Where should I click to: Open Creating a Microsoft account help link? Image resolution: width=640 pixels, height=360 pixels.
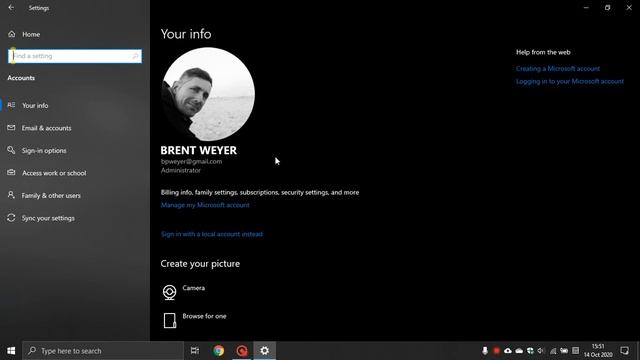point(558,69)
